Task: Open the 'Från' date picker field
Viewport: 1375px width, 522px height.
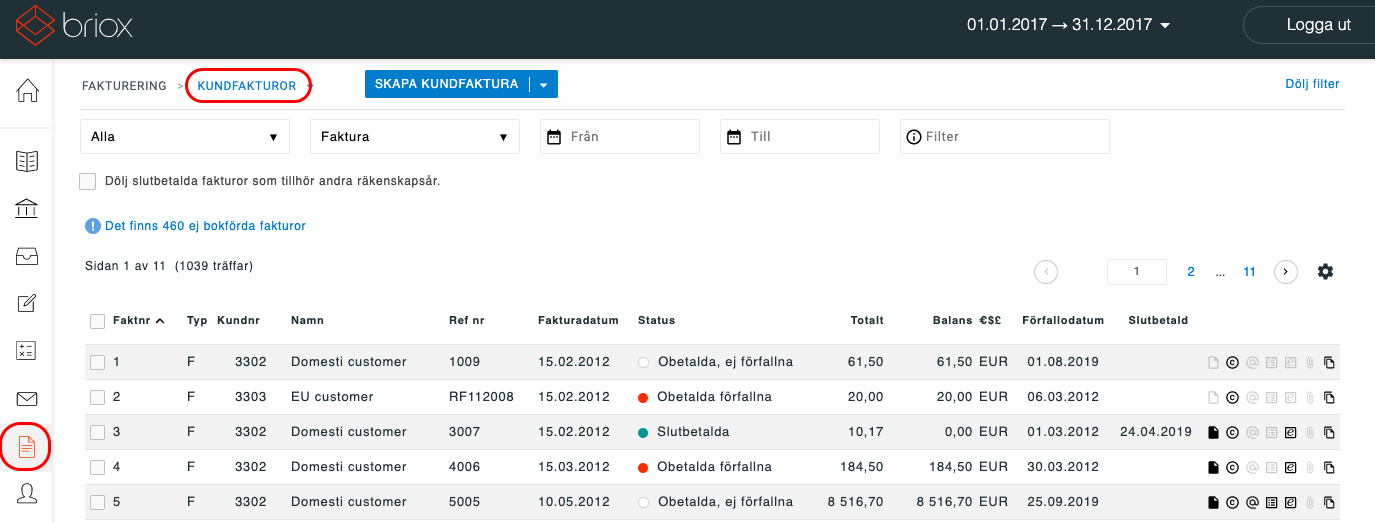Action: (620, 137)
